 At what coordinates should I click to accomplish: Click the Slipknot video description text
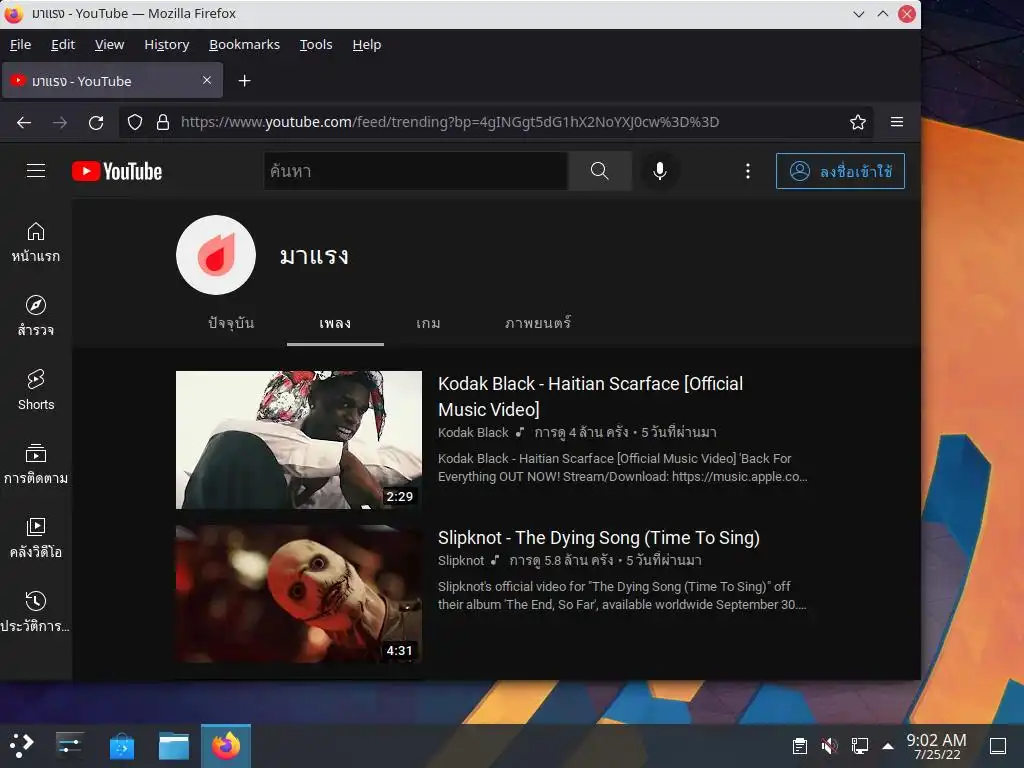[622, 596]
